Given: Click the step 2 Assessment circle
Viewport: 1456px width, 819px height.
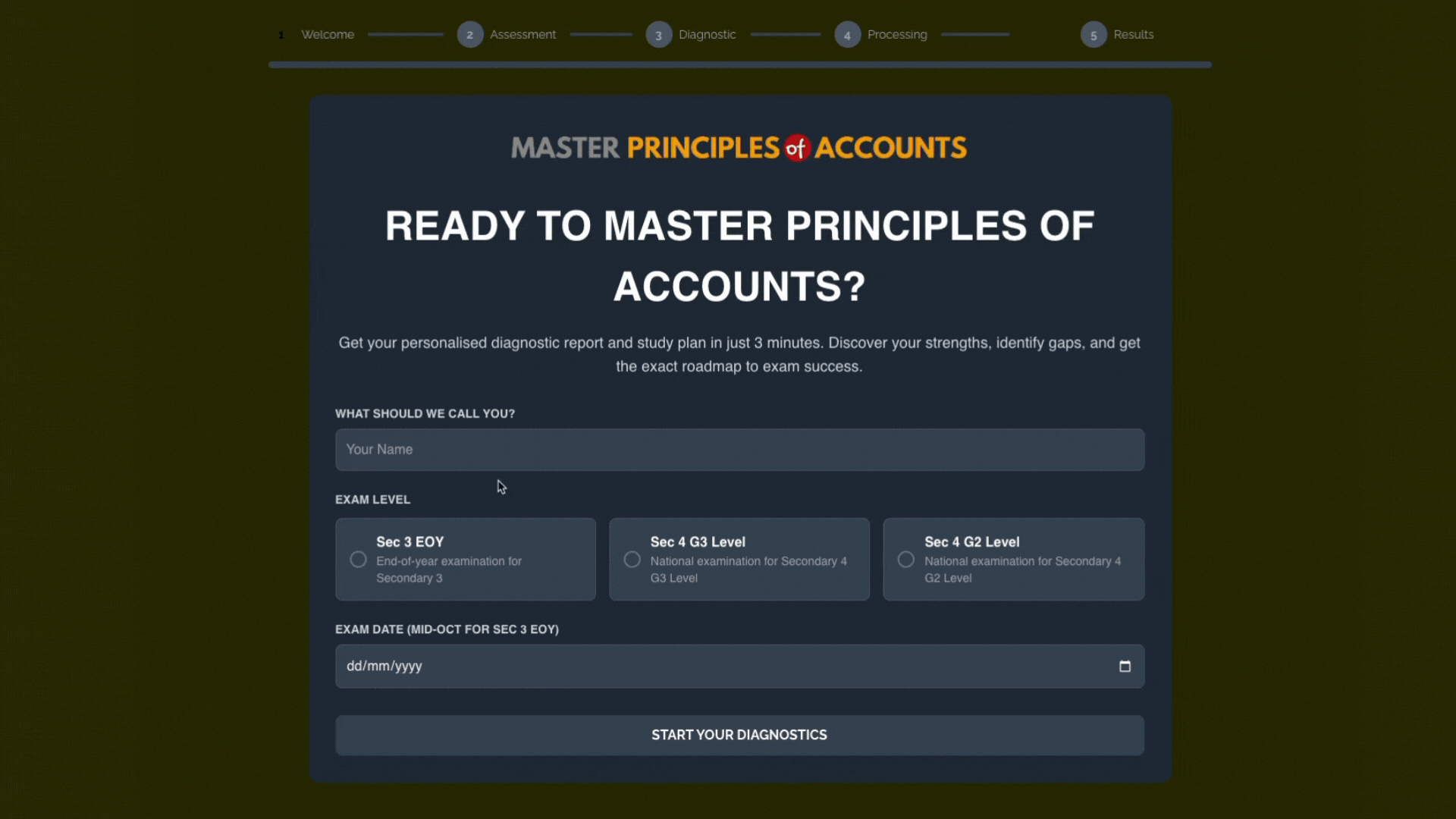Looking at the screenshot, I should tap(470, 35).
